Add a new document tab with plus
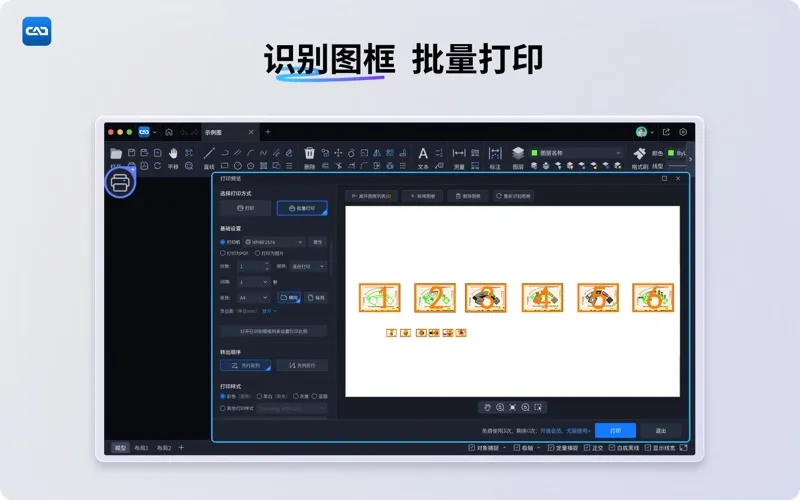 click(x=268, y=132)
